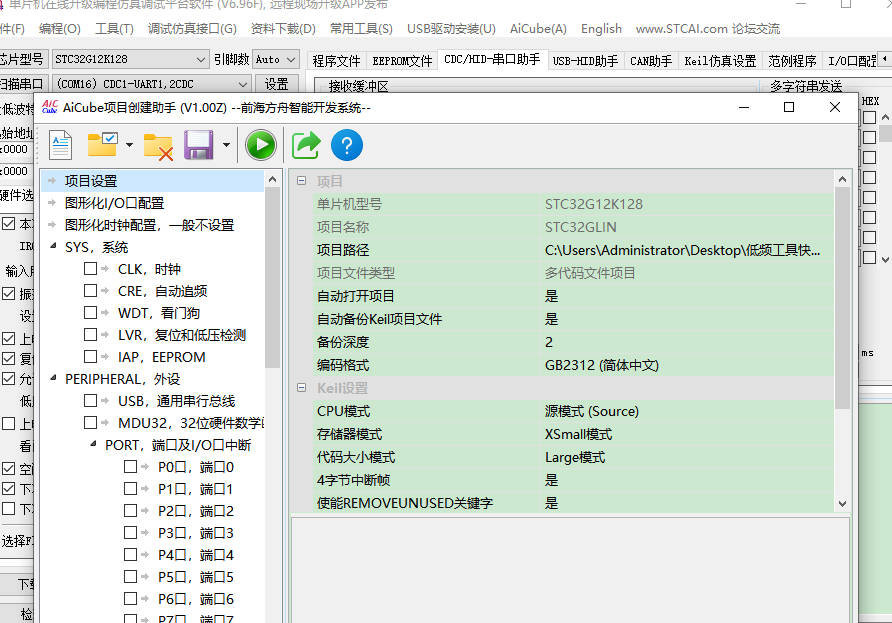Open help with the blue question mark icon
892x623 pixels.
coord(347,146)
